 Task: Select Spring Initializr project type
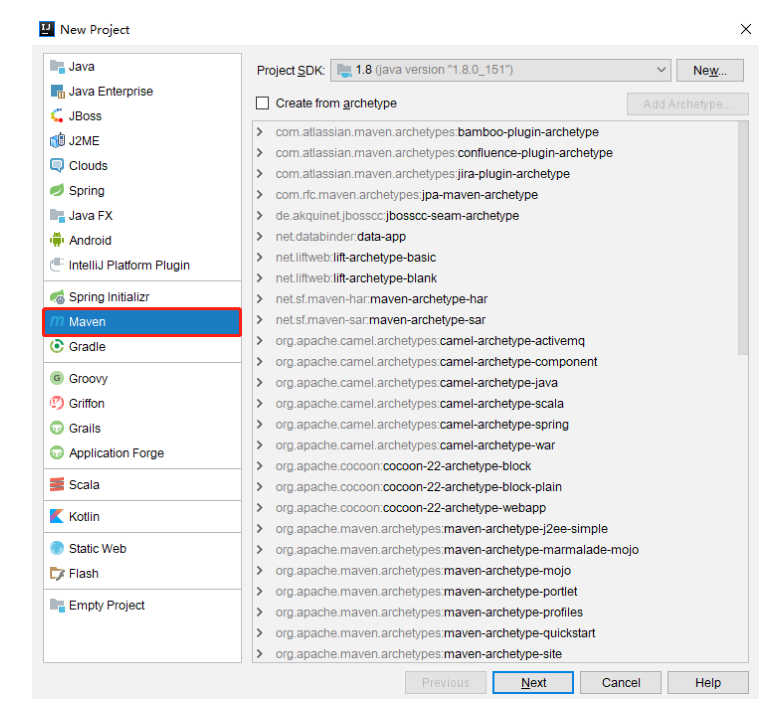(142, 297)
